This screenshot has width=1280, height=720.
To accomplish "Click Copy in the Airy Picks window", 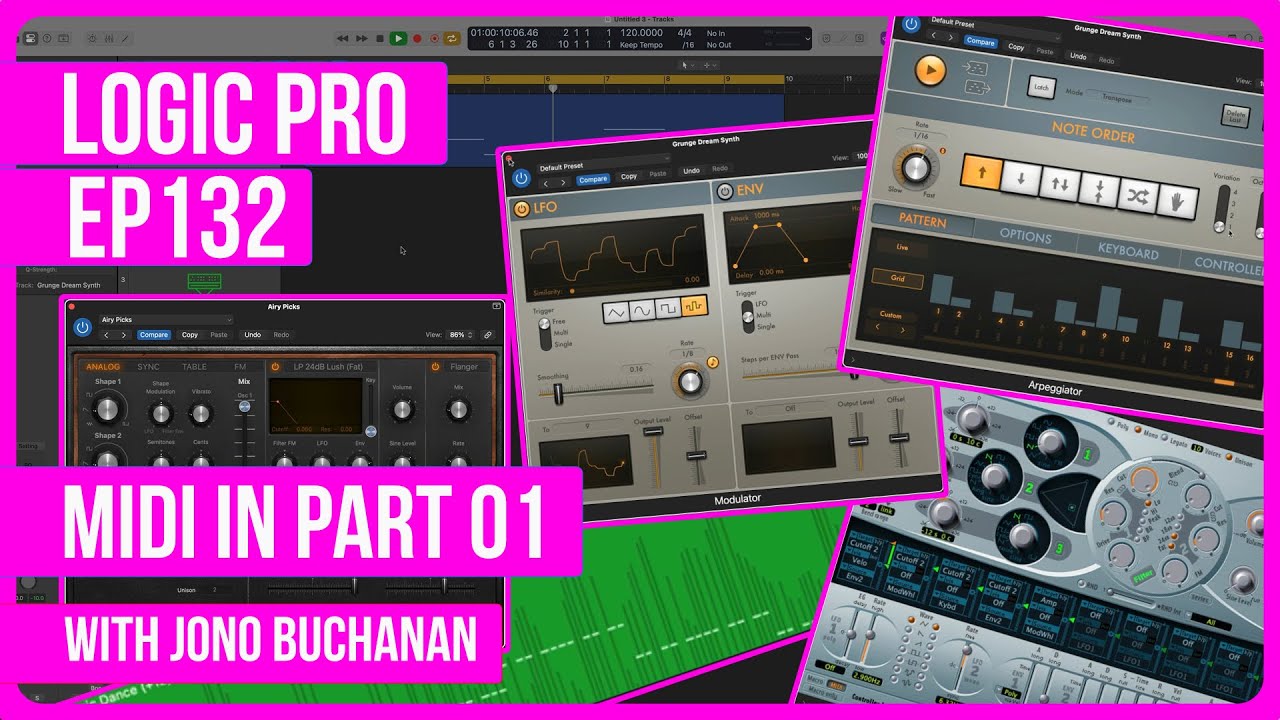I will tap(189, 335).
